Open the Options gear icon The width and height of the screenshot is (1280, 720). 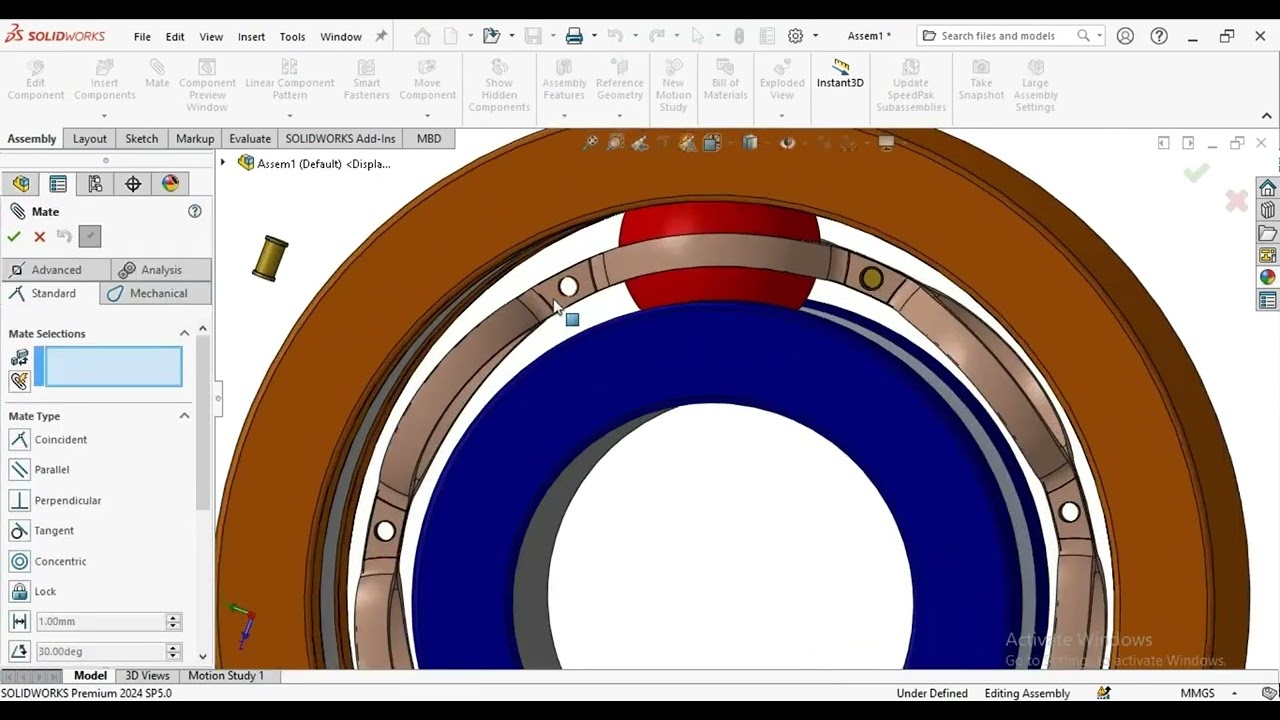pyautogui.click(x=795, y=36)
